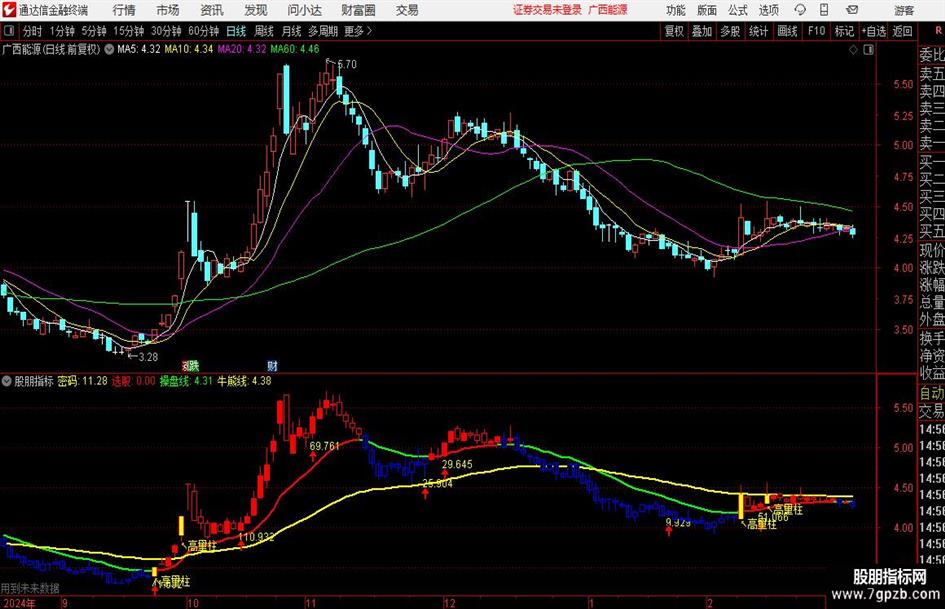Click the MA10: 4.34 indicator label
The image size is (945, 609).
point(189,49)
